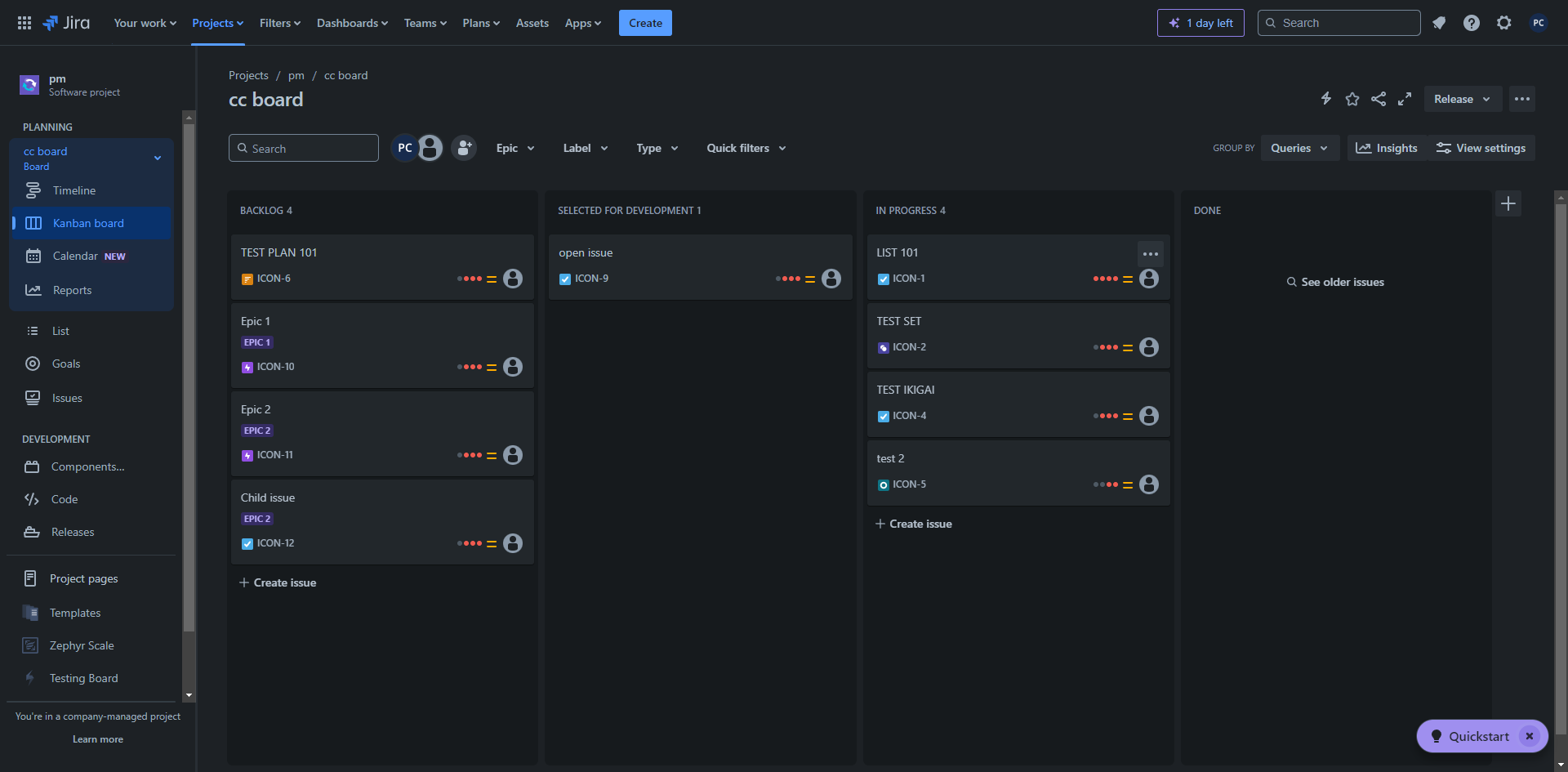Open the Release dropdown
1568x772 pixels.
point(1463,99)
